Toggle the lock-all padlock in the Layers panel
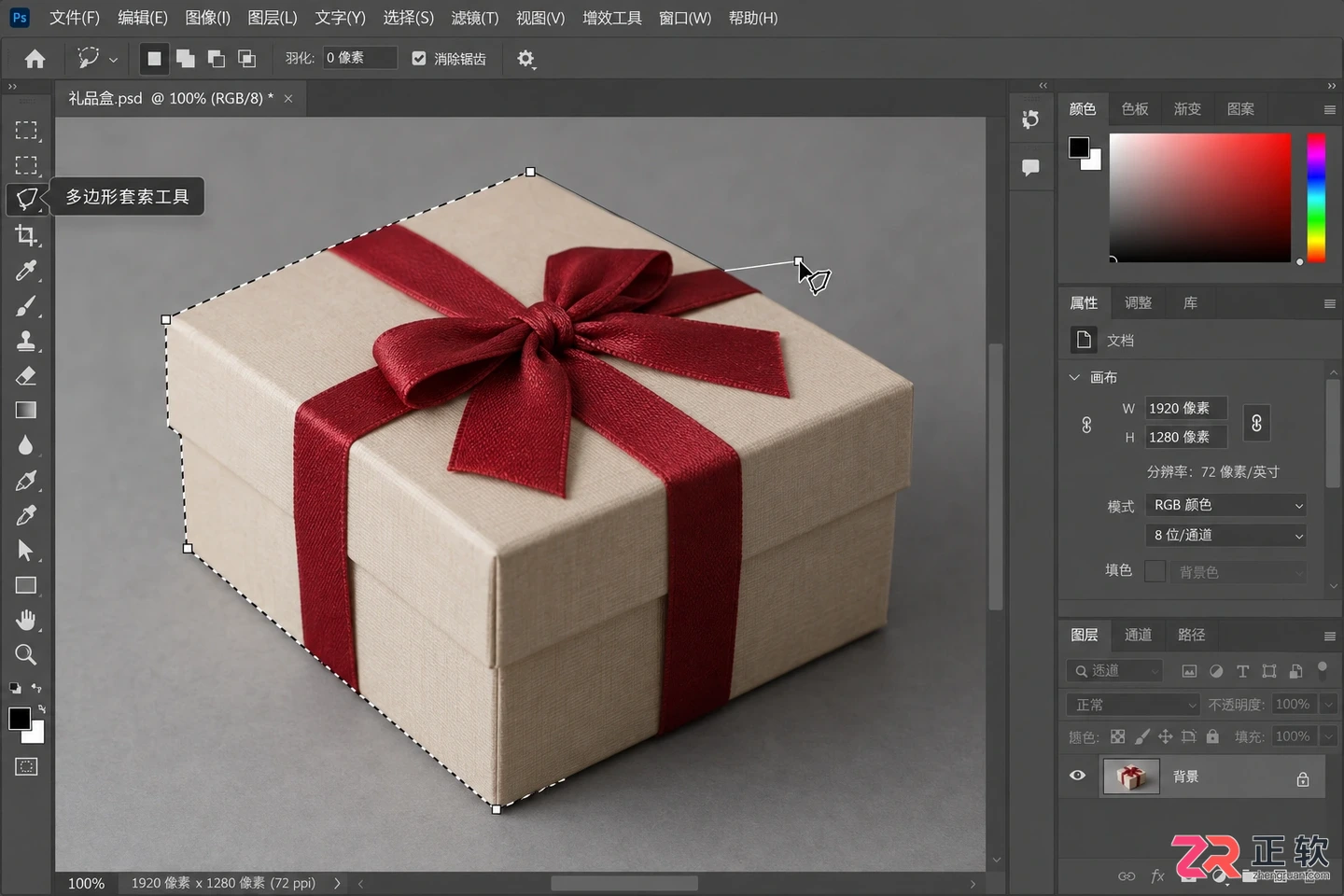 coord(1212,736)
